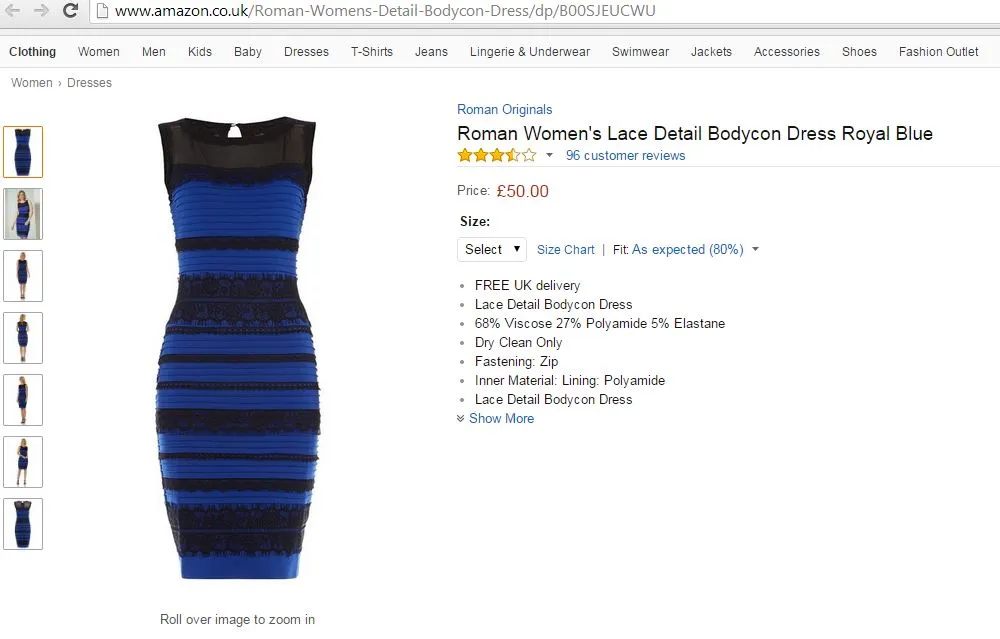Viewport: 1000px width, 639px height.
Task: Select the second thumbnail with model
Action: point(23,214)
